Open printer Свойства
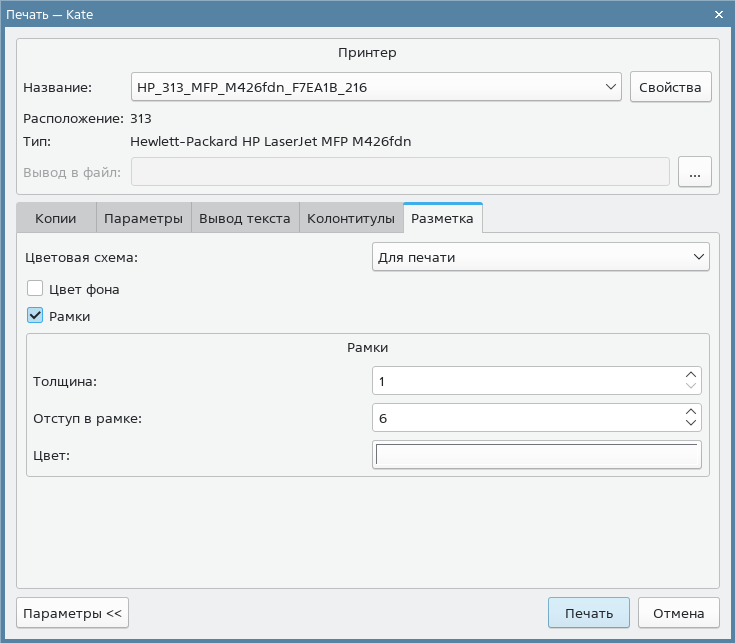This screenshot has height=643, width=735. click(670, 87)
